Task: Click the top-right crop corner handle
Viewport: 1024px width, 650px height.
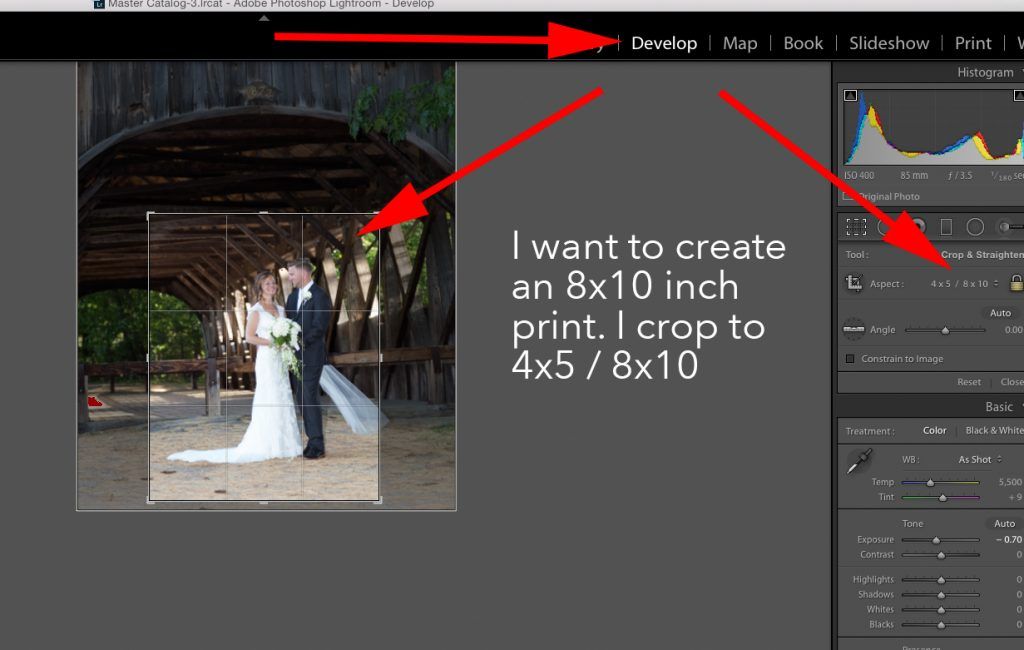Action: (x=377, y=215)
